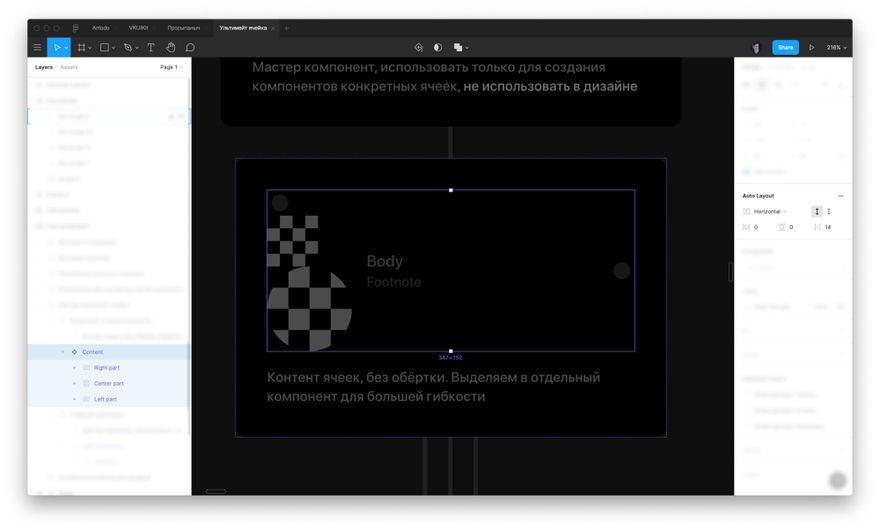880x532 pixels.
Task: Click the user avatar in toolbar
Action: click(756, 48)
